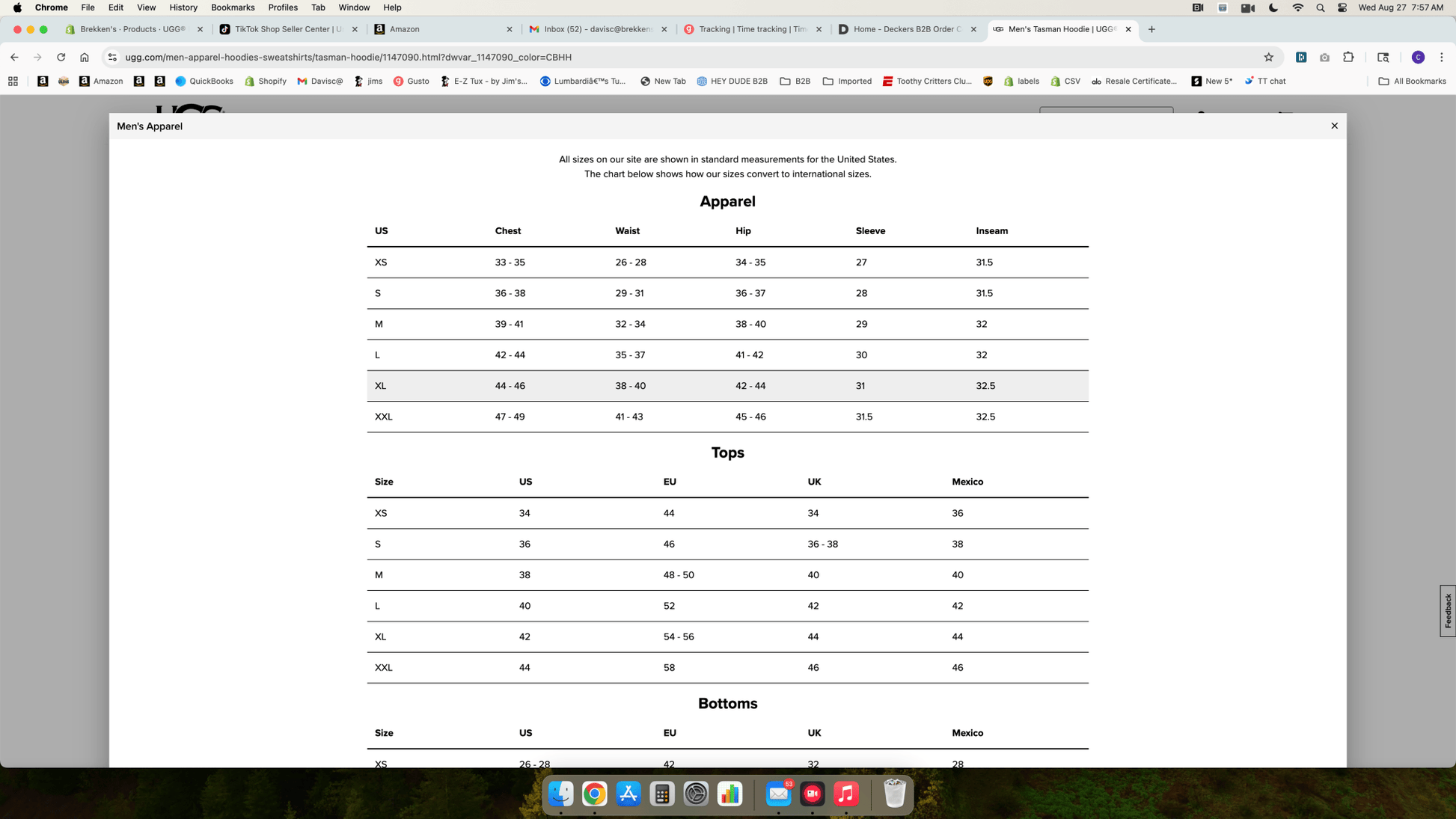The image size is (1456, 819).
Task: Open the Bookmarks menu in menu bar
Action: click(x=232, y=7)
